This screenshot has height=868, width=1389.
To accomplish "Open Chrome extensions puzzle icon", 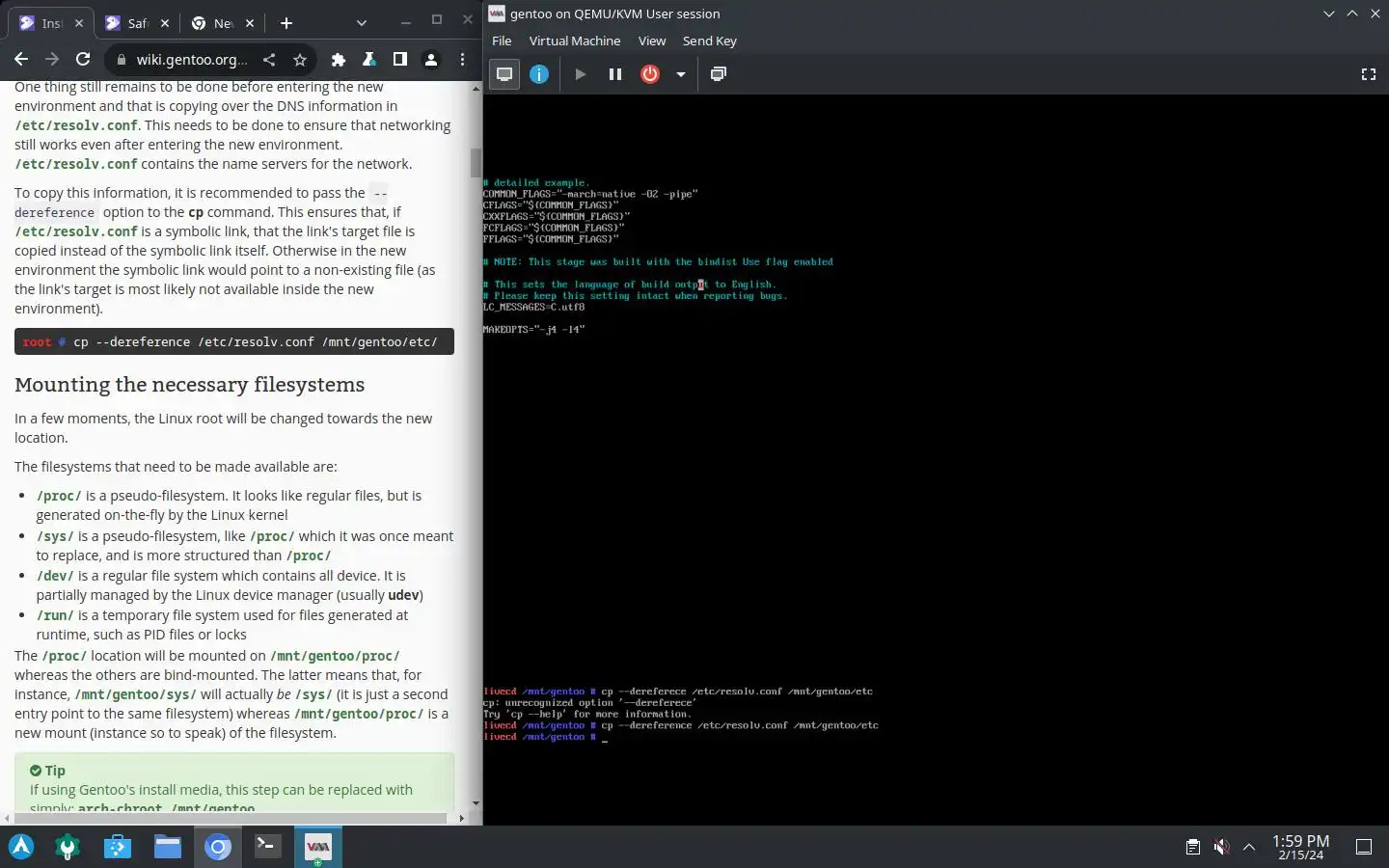I will (338, 60).
